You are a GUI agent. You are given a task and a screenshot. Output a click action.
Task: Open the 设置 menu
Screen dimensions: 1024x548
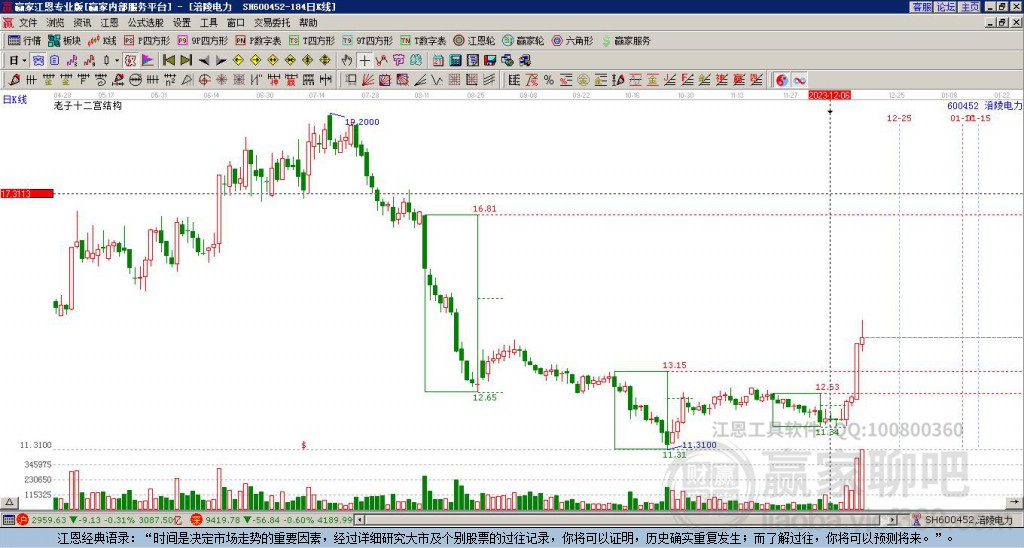tap(182, 23)
